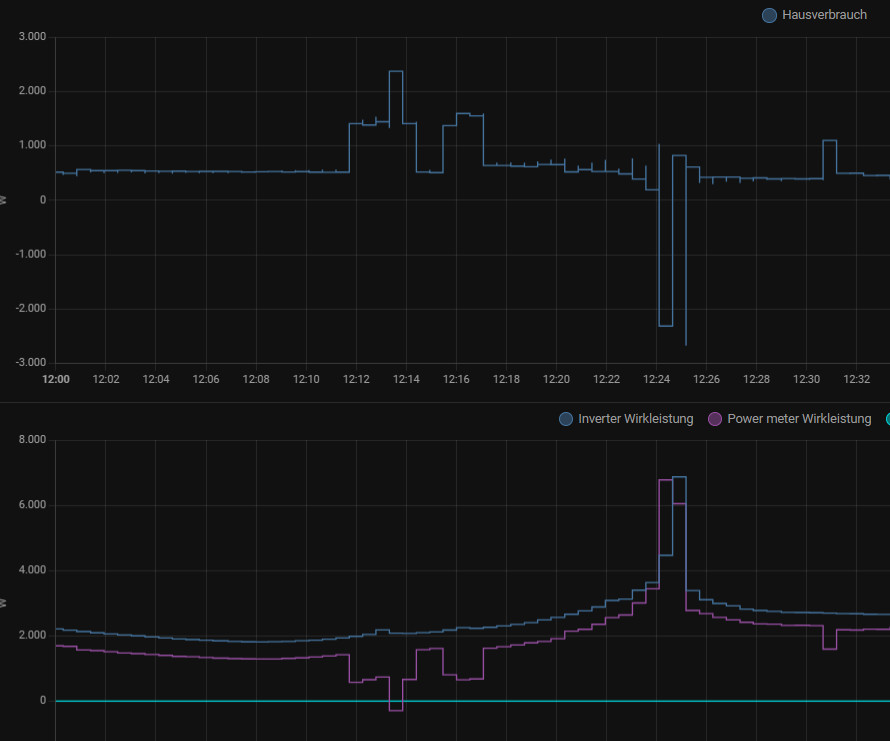Click the negative Hausverbrauch dip near -2.300 W
The height and width of the screenshot is (741, 890).
pyautogui.click(x=665, y=326)
